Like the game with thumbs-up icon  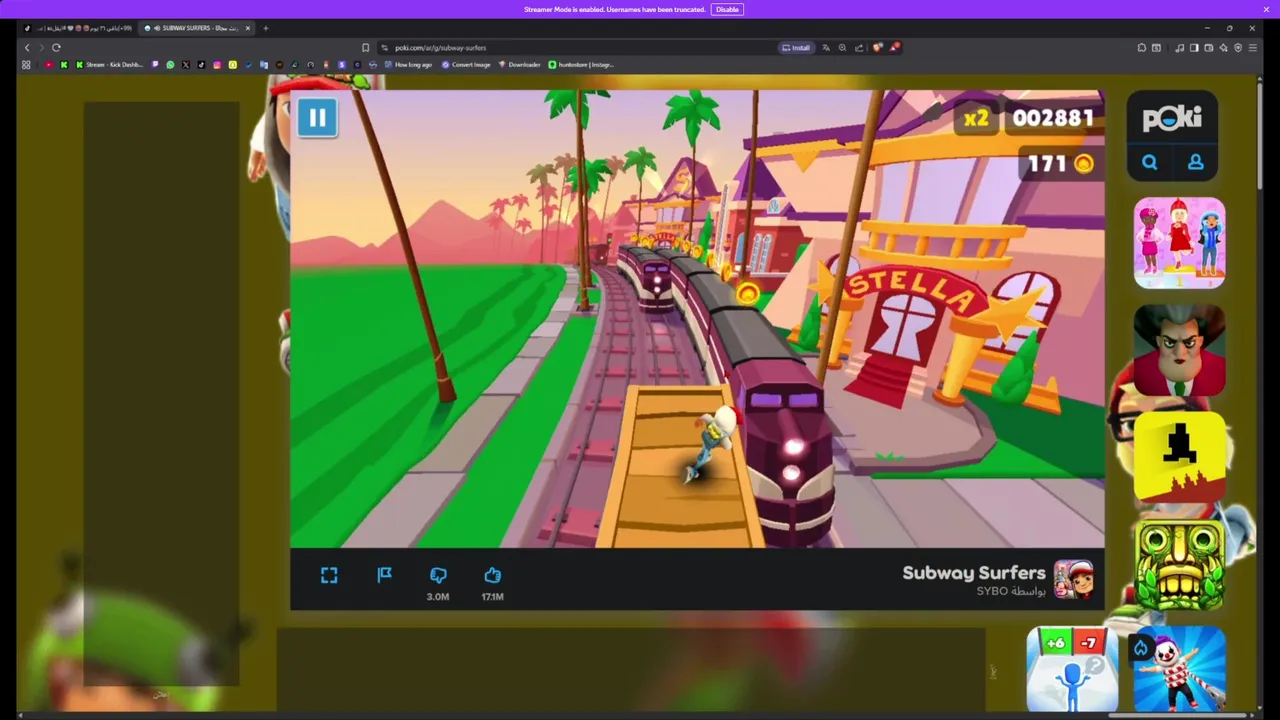[492, 575]
